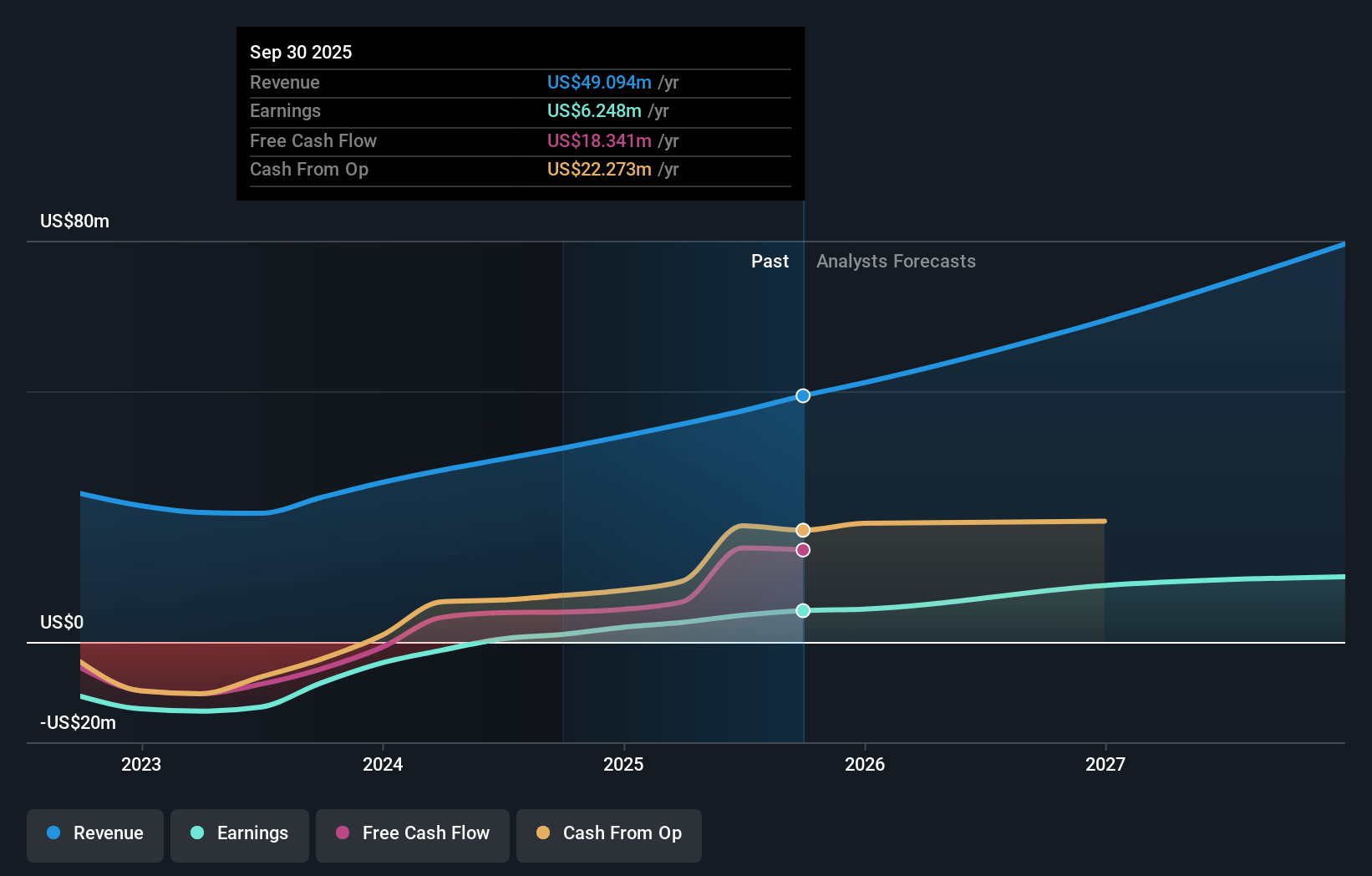Toggle the Earnings series in the legend
The height and width of the screenshot is (876, 1372).
pyautogui.click(x=240, y=833)
